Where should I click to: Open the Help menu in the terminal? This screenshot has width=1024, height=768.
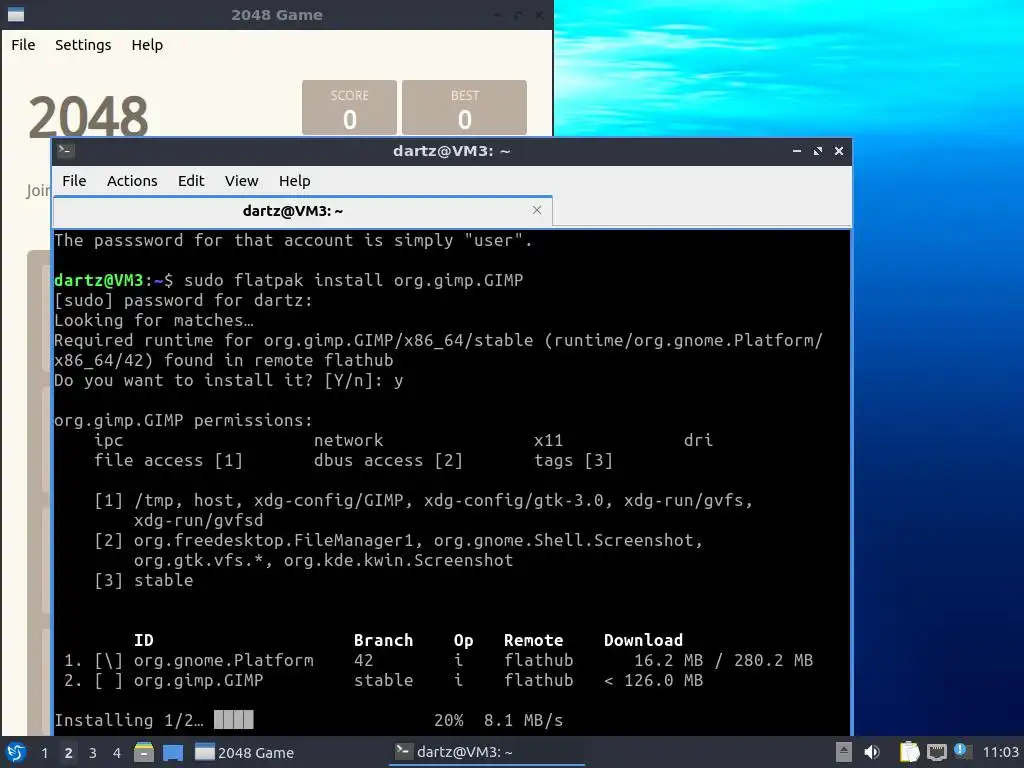295,181
